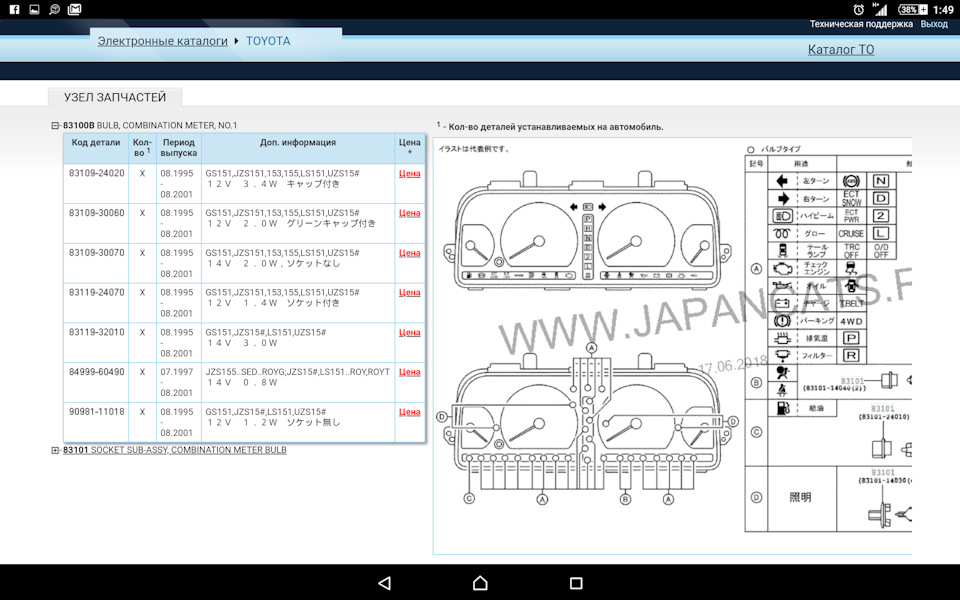The image size is (960, 600).
Task: Click the right turn arrow icon in legend
Action: (x=783, y=199)
